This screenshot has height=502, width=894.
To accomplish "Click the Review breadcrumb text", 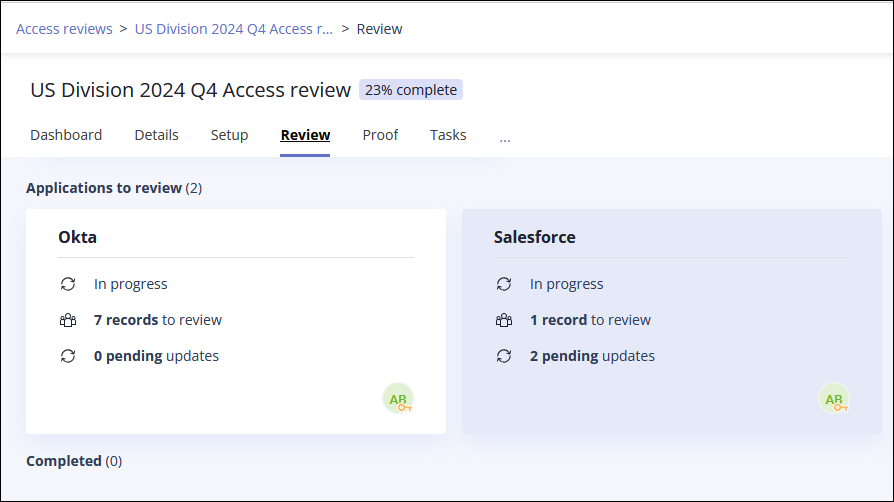I will pyautogui.click(x=379, y=29).
